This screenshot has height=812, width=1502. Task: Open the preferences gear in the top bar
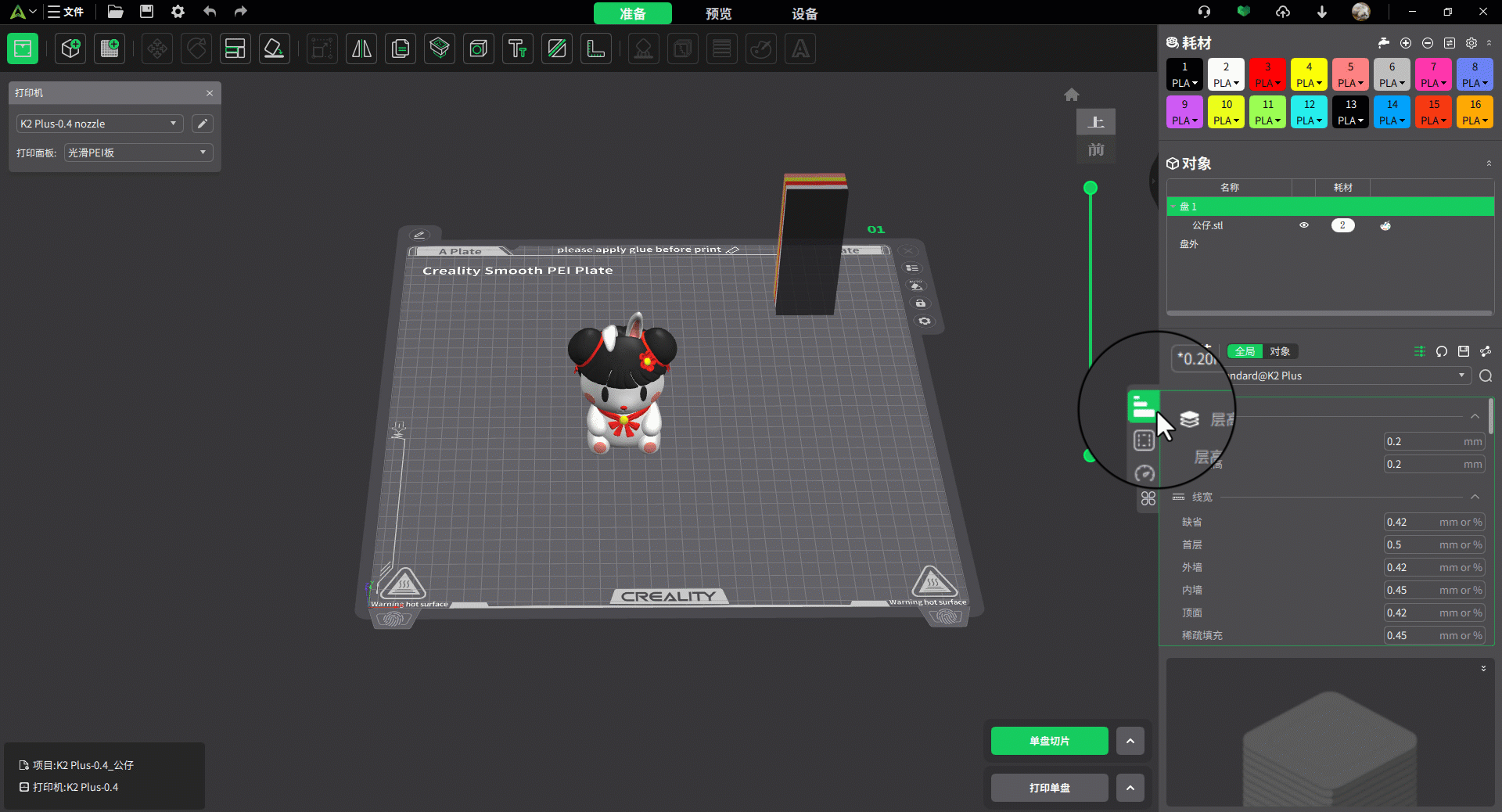pyautogui.click(x=178, y=12)
